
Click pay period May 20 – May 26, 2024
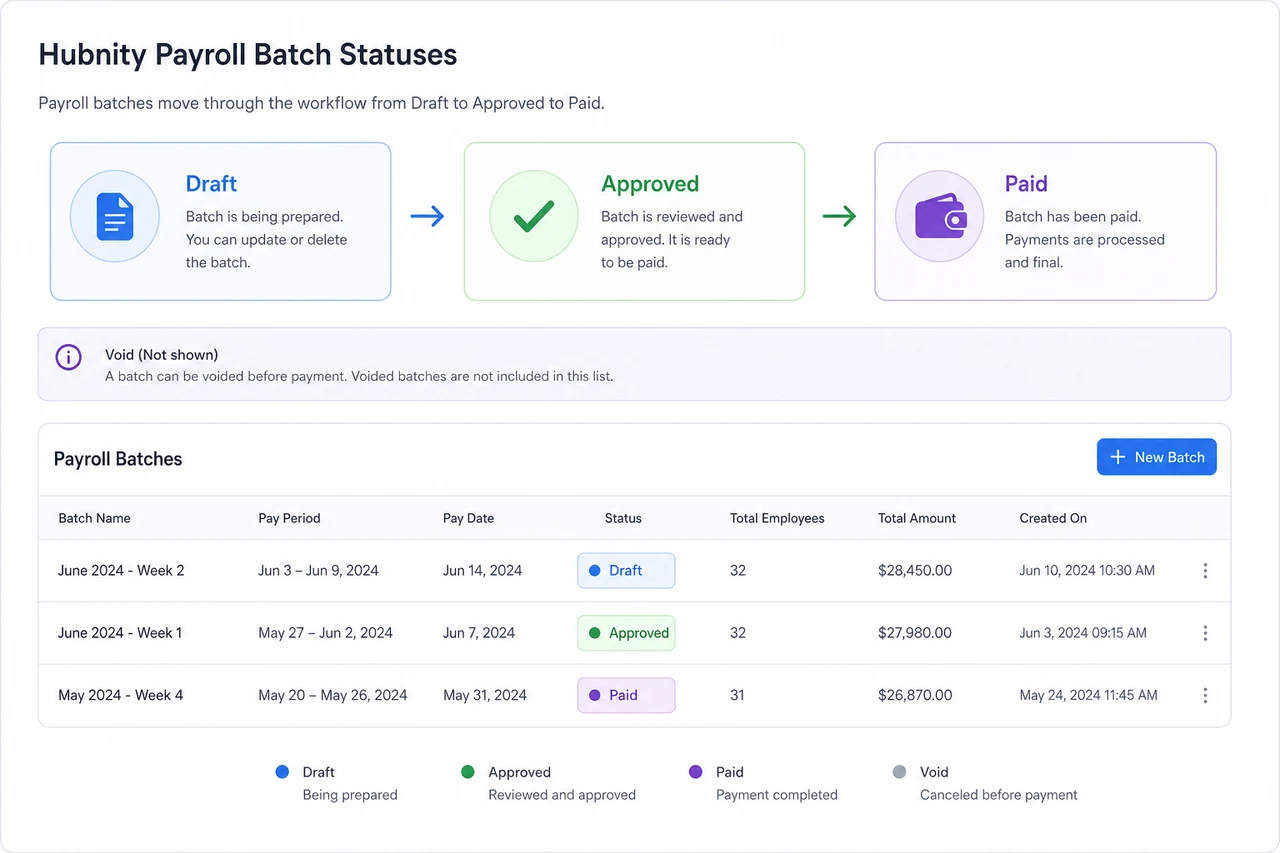[x=333, y=695]
